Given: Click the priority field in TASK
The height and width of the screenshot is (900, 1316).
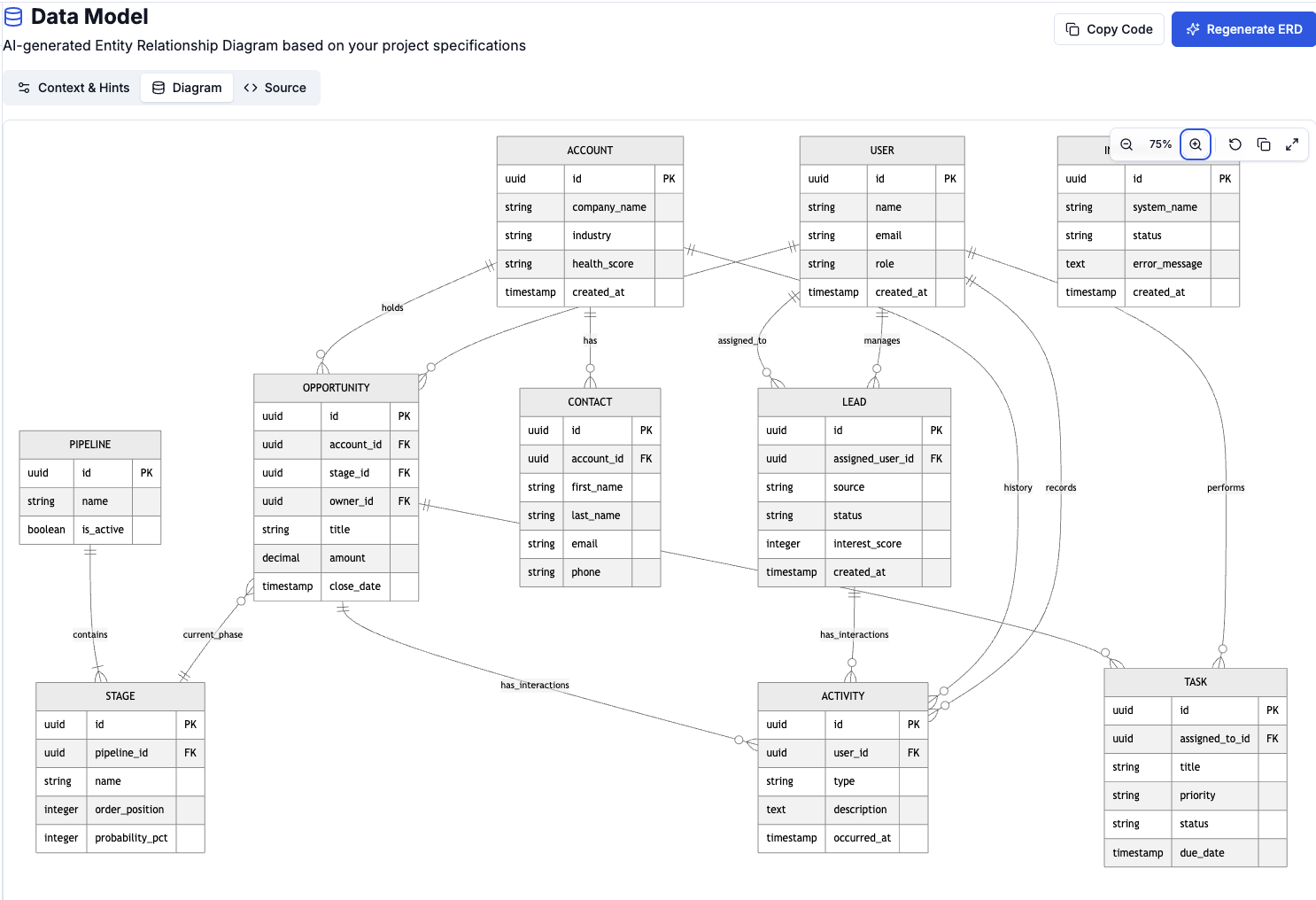Looking at the screenshot, I should (1196, 795).
